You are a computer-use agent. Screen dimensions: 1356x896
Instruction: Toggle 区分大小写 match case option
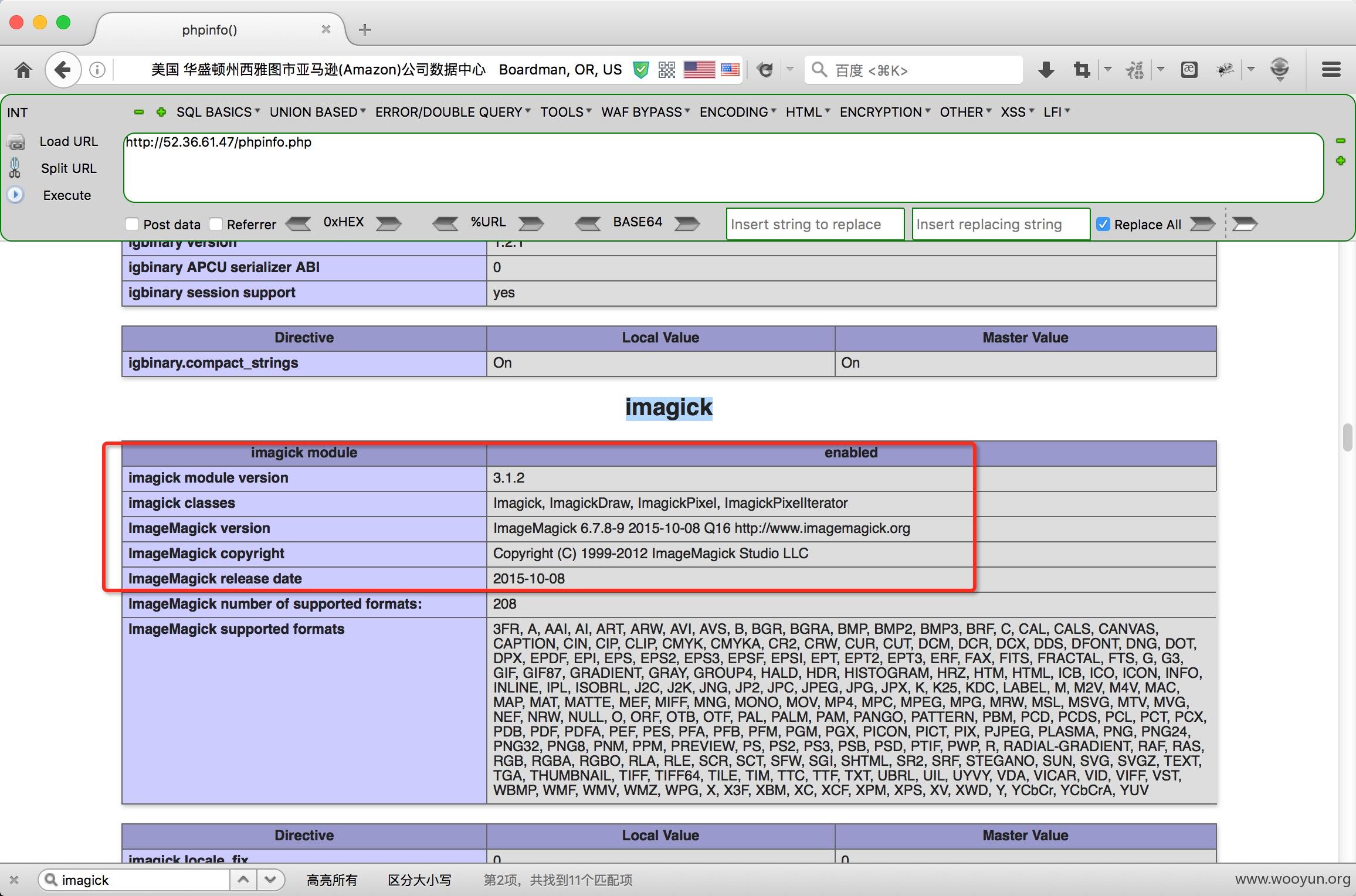pyautogui.click(x=420, y=880)
